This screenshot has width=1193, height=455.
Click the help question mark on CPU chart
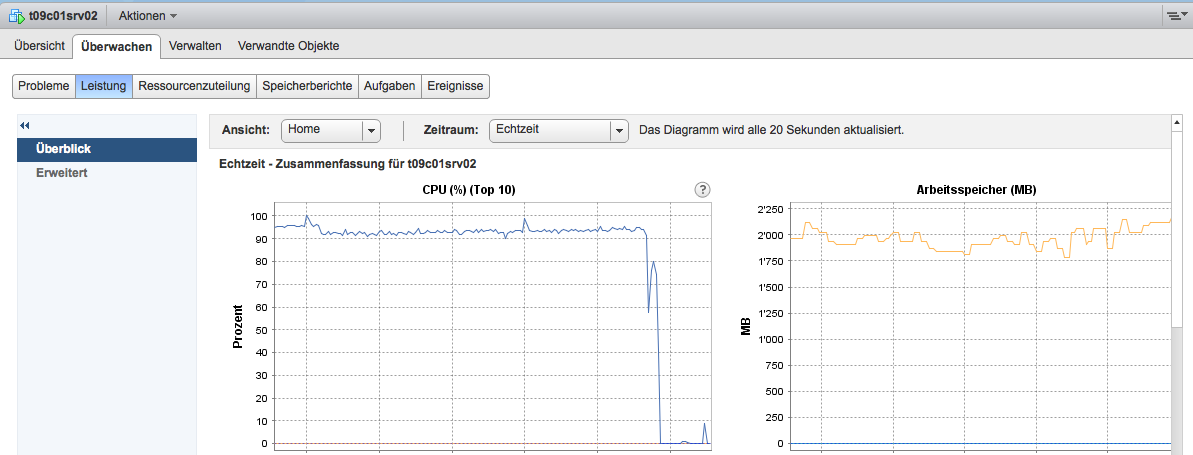[x=702, y=190]
